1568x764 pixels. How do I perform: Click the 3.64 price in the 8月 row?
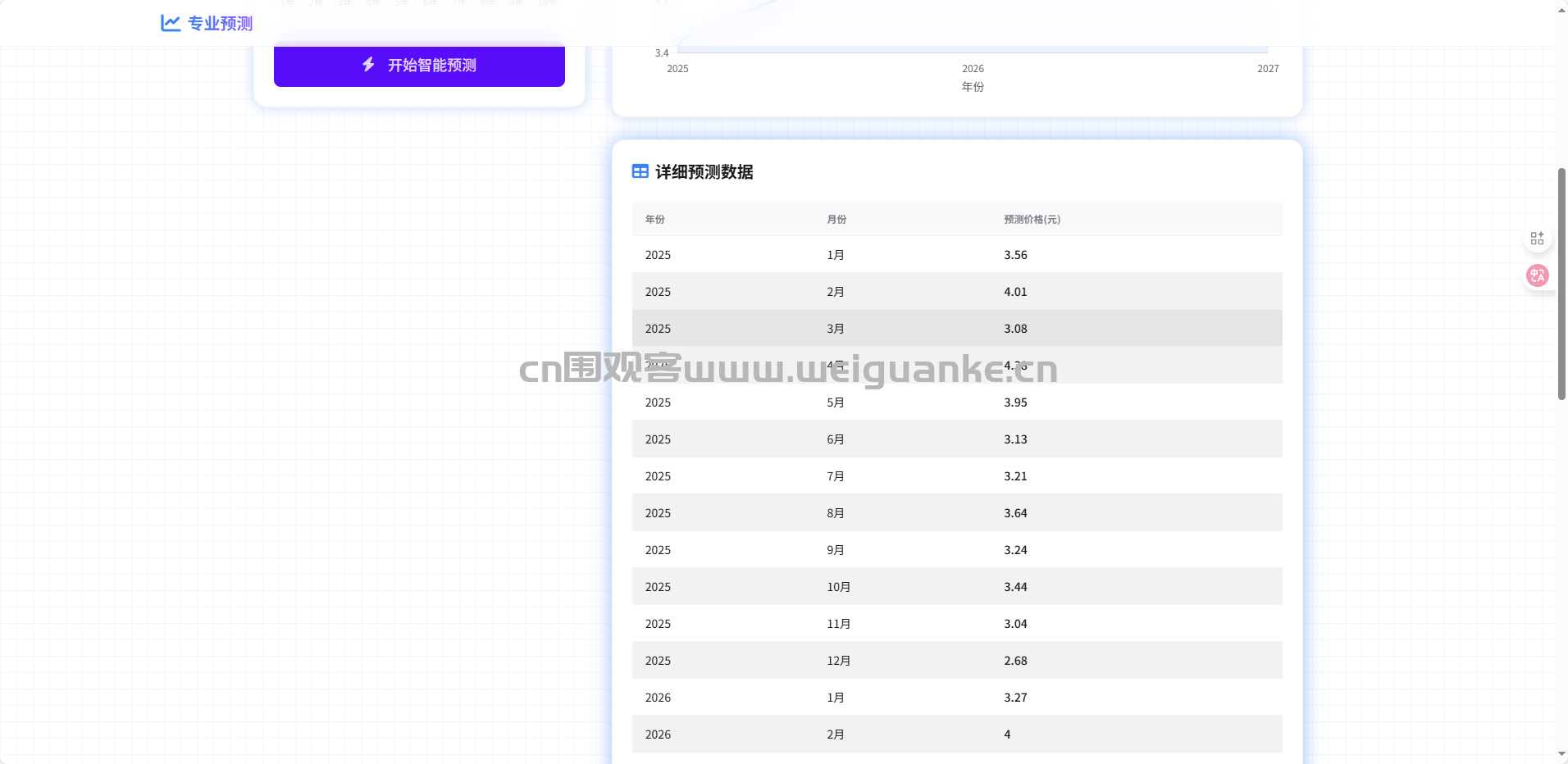coord(1015,513)
